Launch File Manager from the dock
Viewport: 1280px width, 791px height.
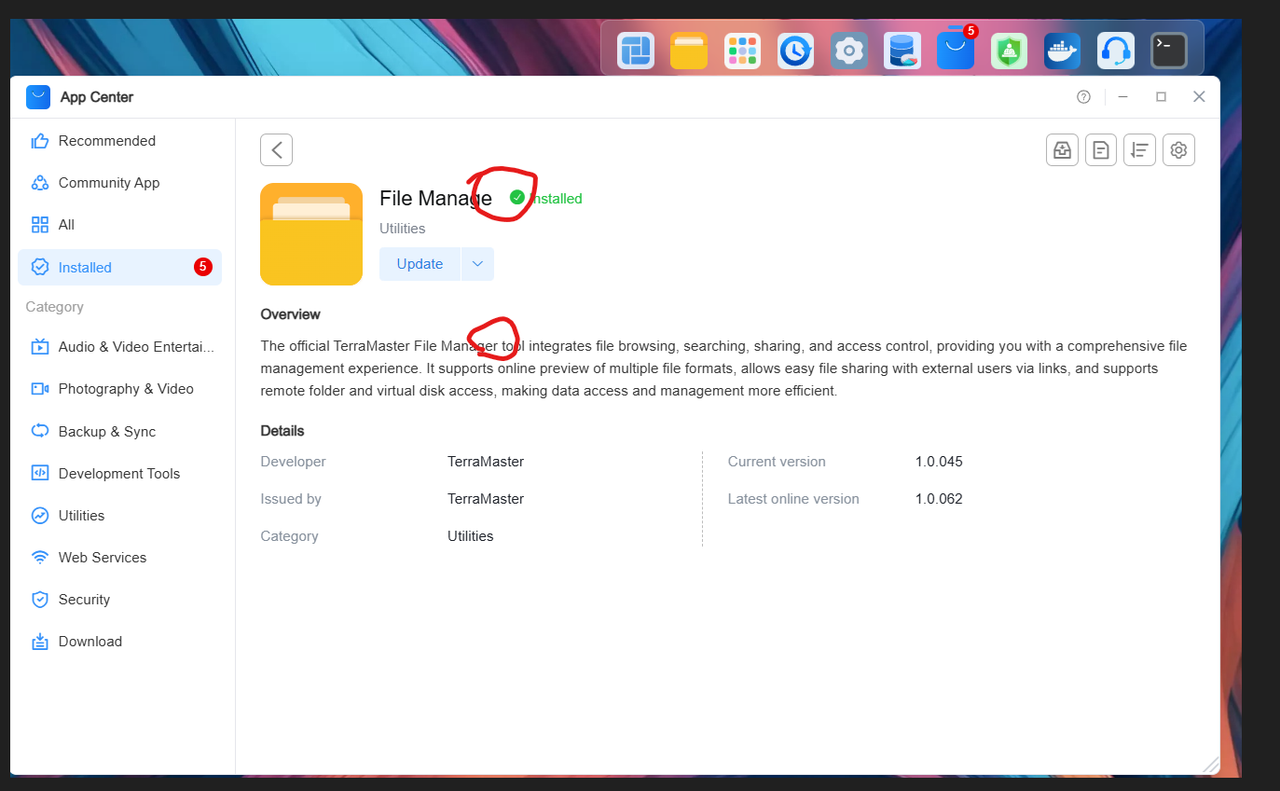[689, 50]
